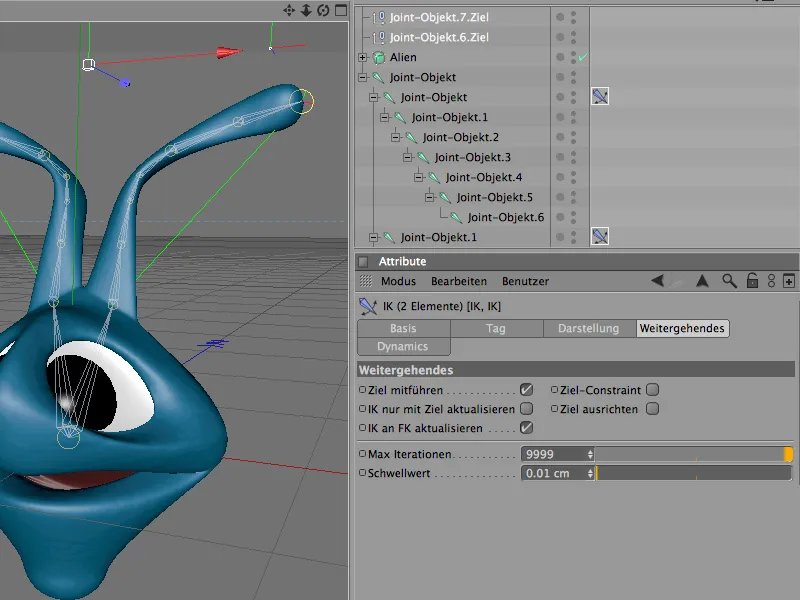This screenshot has height=600, width=800.
Task: Click the blue Z-axis handle dot
Action: point(126,83)
